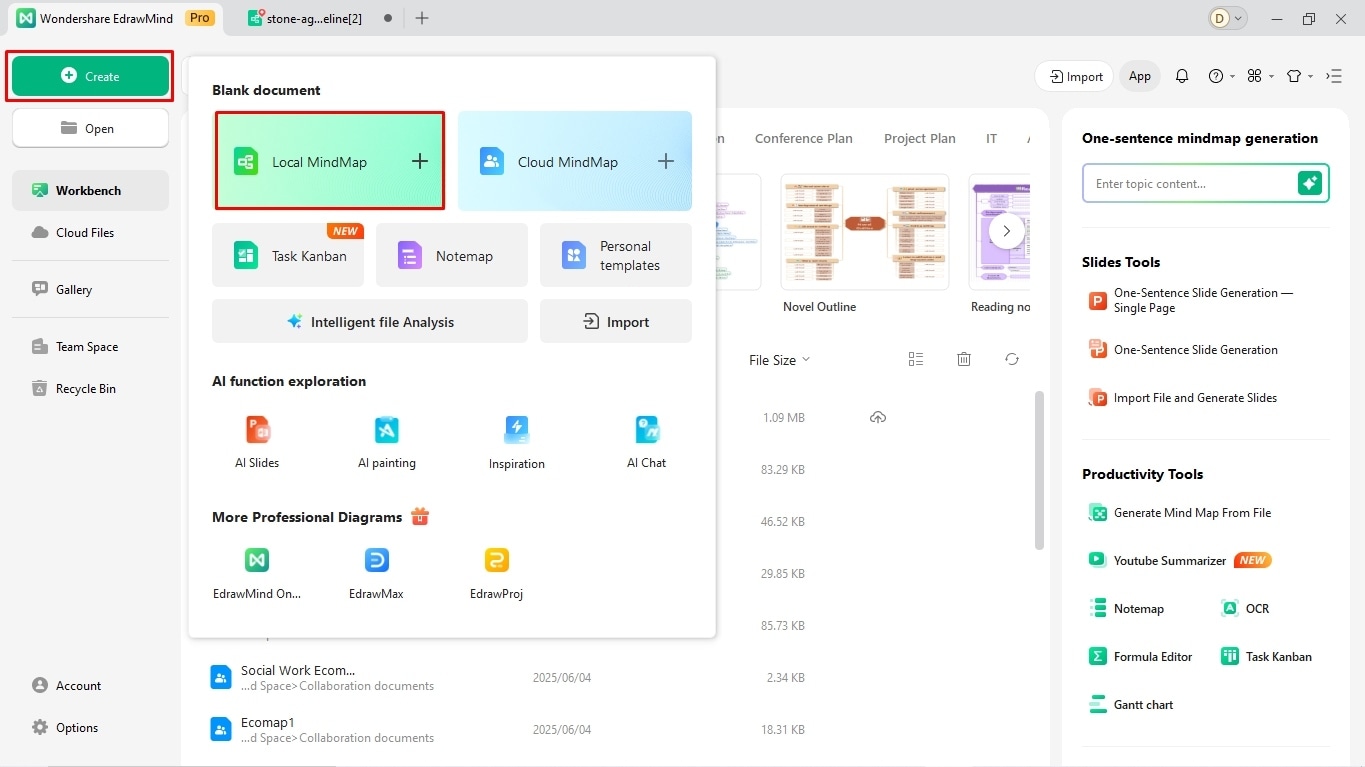Open the Novel Outline template thumbnail

click(x=864, y=232)
